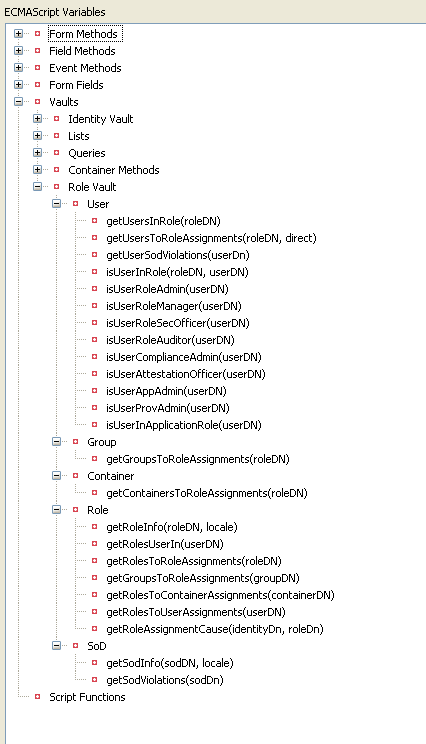Click the red icon beside SoD
Image resolution: width=426 pixels, height=744 pixels.
[x=75, y=646]
